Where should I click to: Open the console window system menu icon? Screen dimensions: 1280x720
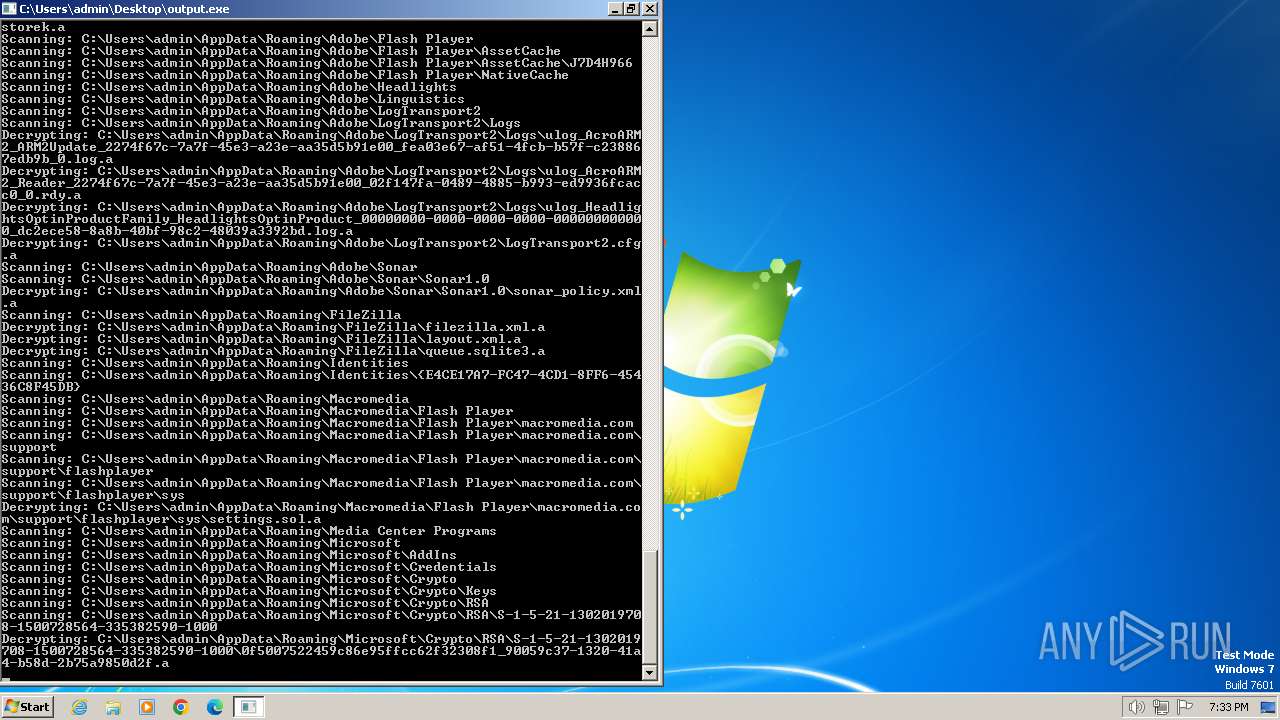(9, 9)
